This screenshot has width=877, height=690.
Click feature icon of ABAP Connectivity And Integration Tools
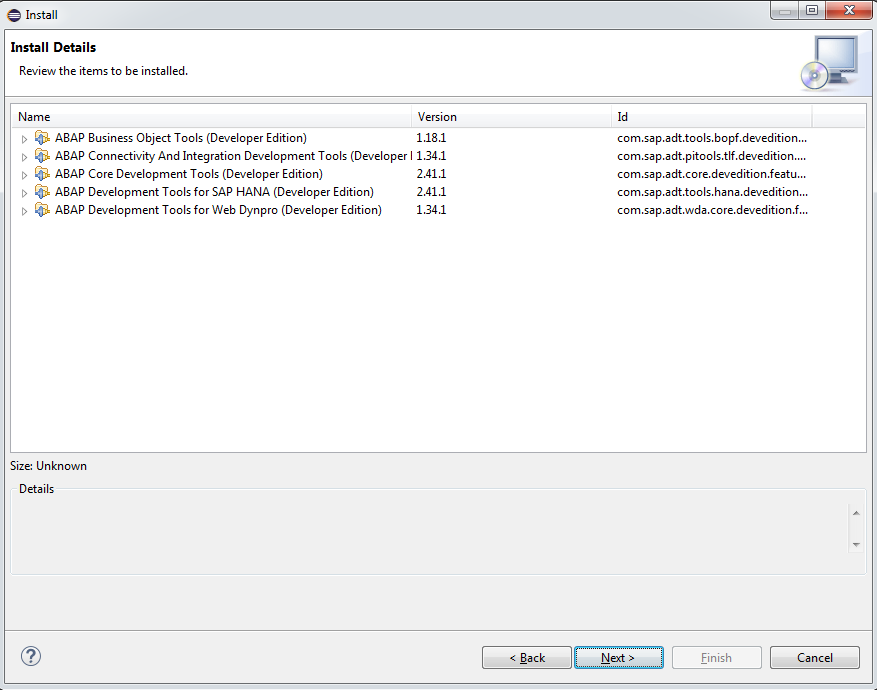pyautogui.click(x=42, y=155)
